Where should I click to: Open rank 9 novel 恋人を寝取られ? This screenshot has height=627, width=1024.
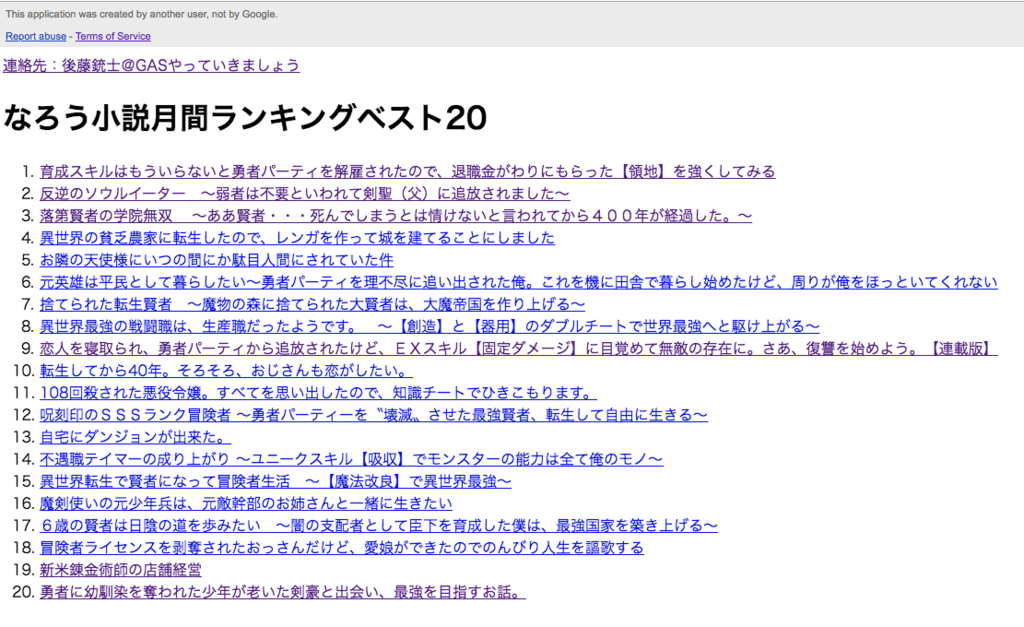pos(519,349)
